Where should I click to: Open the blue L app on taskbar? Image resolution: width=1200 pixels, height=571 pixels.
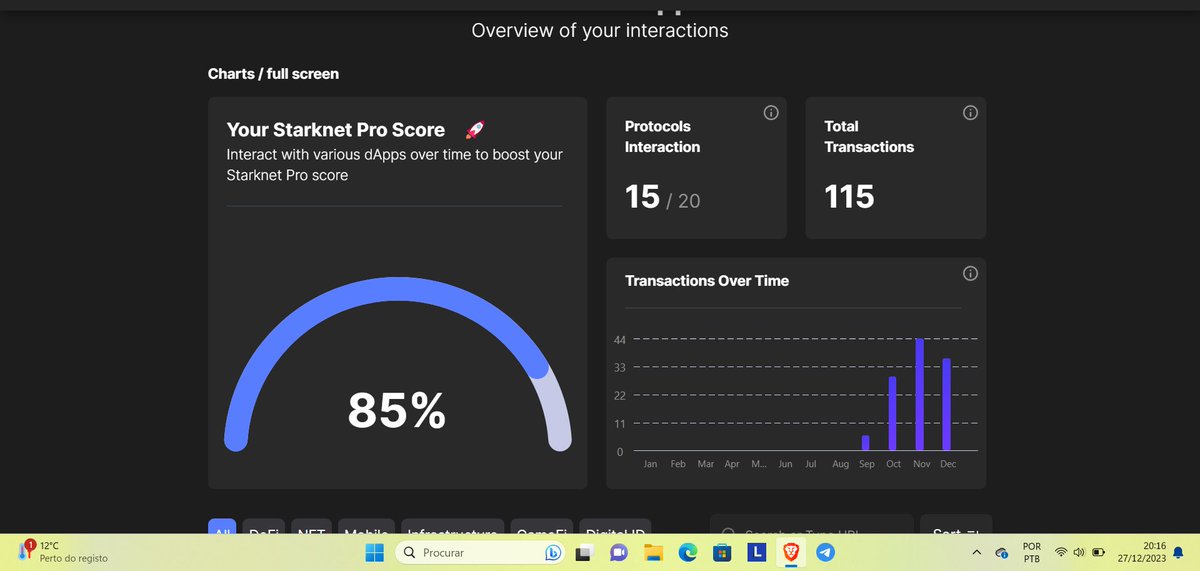(x=757, y=552)
